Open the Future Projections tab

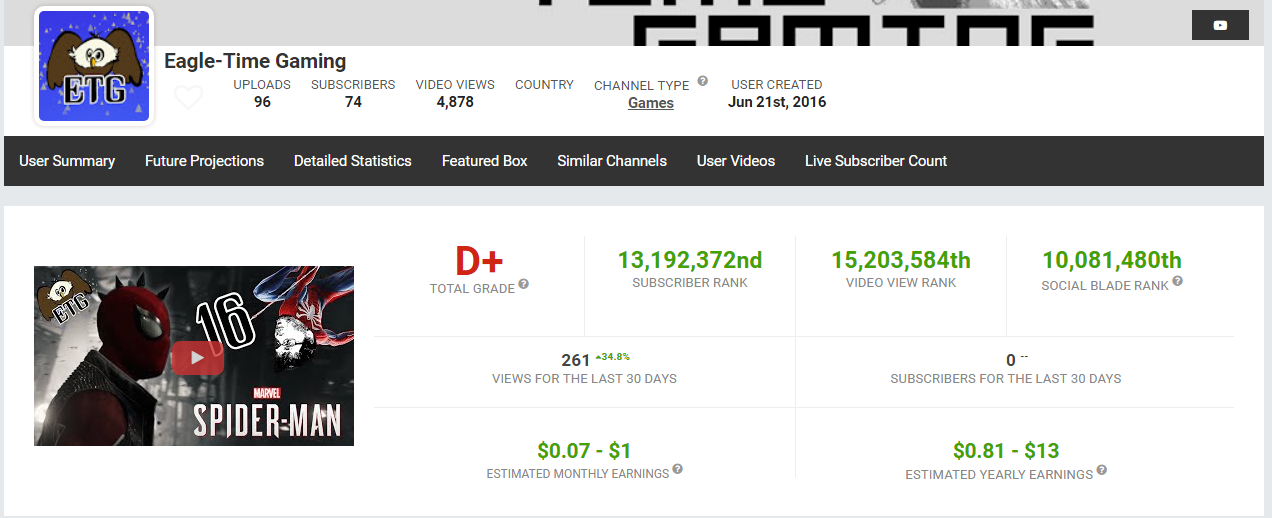point(204,161)
